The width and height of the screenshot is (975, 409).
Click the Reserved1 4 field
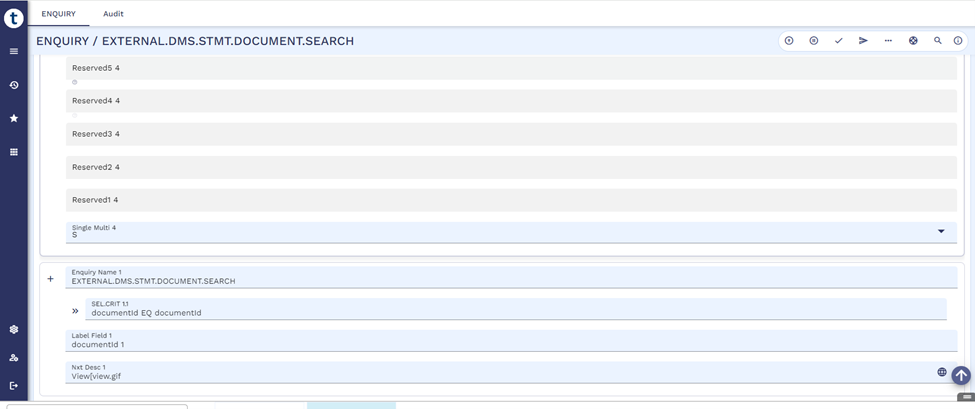coord(511,200)
